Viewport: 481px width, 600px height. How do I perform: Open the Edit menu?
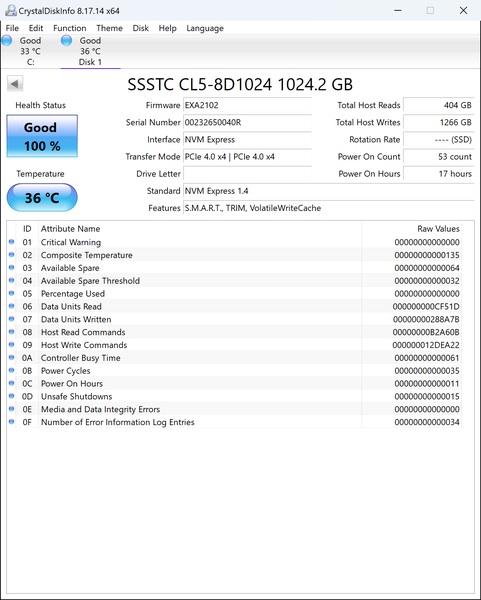[x=36, y=28]
